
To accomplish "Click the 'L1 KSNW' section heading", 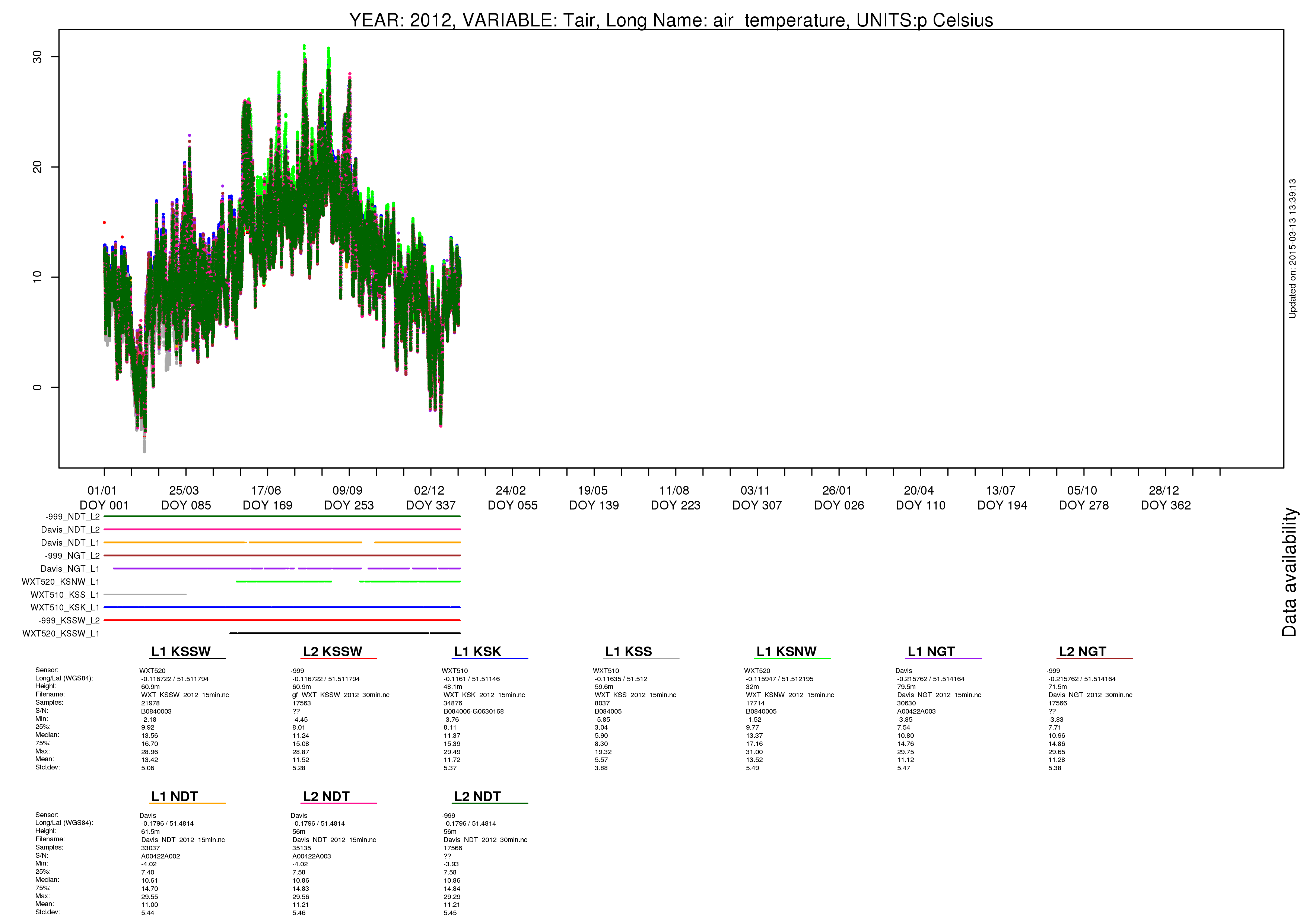I will 787,652.
